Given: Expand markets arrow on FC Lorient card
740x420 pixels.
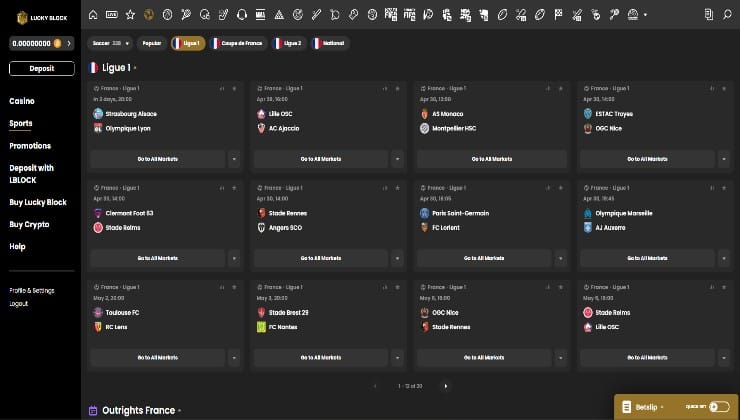Looking at the screenshot, I should 561,258.
